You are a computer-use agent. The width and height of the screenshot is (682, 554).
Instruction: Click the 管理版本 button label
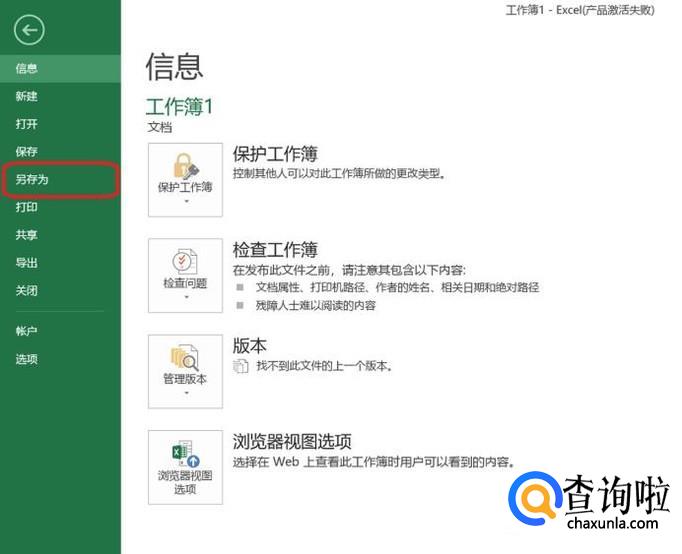click(x=185, y=379)
